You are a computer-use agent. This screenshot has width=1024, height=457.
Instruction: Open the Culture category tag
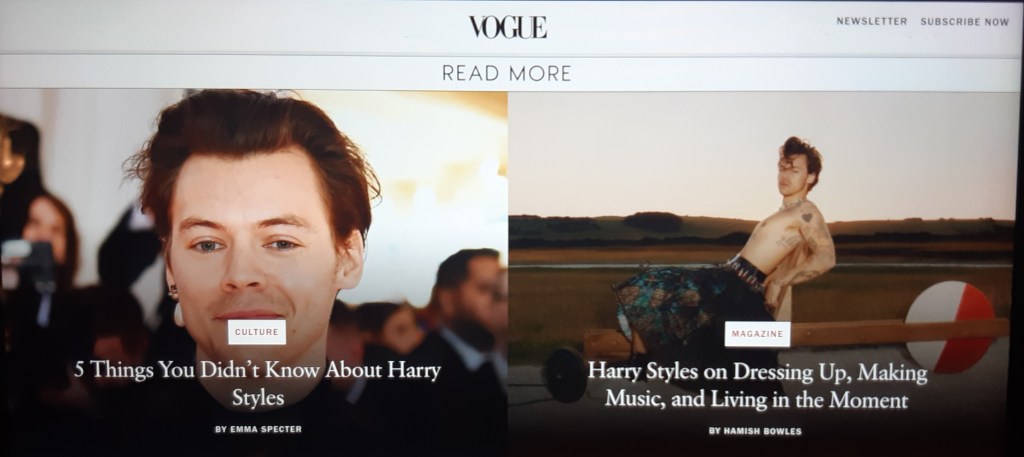(x=257, y=332)
